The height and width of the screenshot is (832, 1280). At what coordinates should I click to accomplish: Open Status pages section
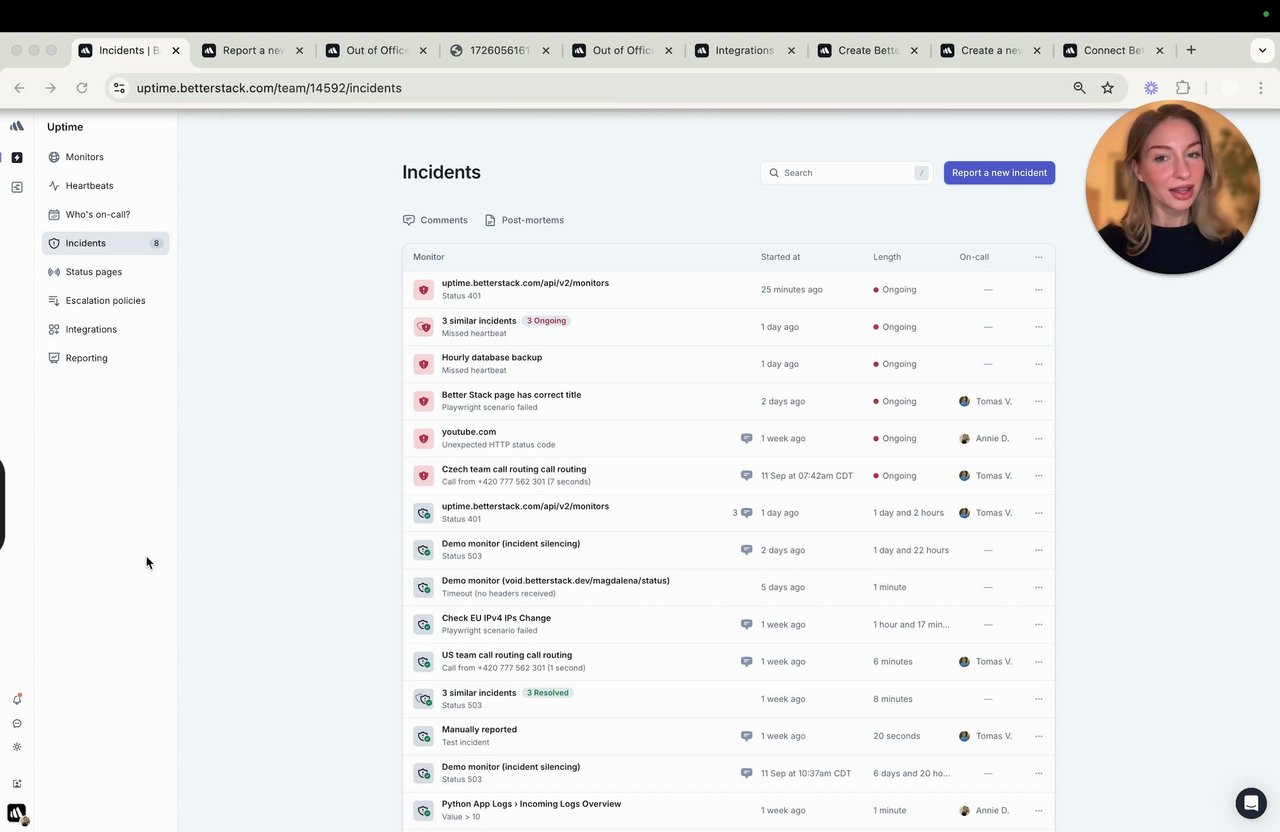pyautogui.click(x=93, y=272)
